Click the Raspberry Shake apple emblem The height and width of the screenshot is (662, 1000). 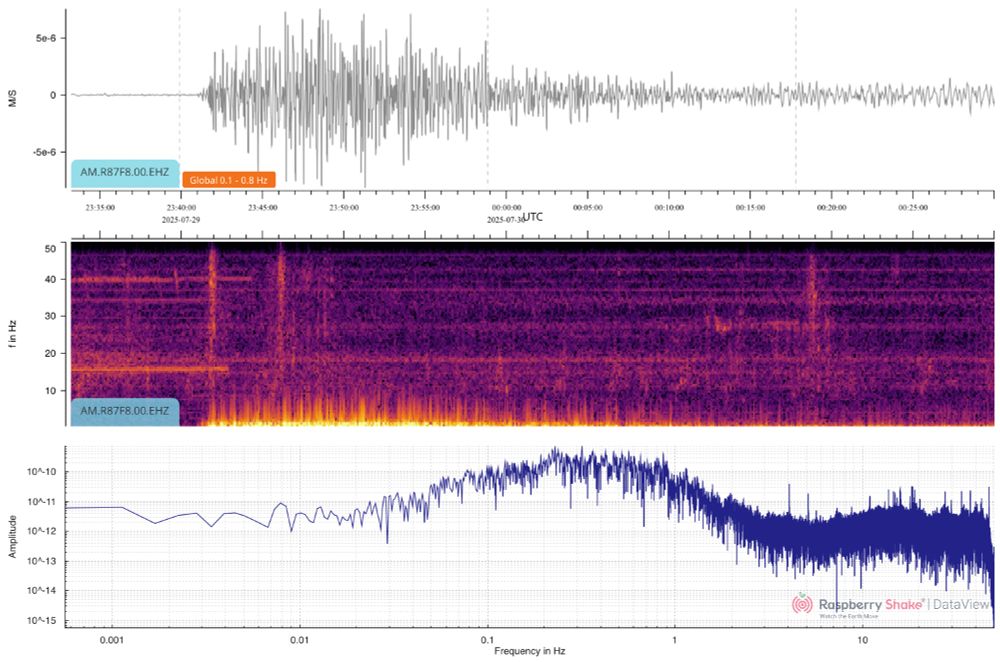[x=801, y=596]
